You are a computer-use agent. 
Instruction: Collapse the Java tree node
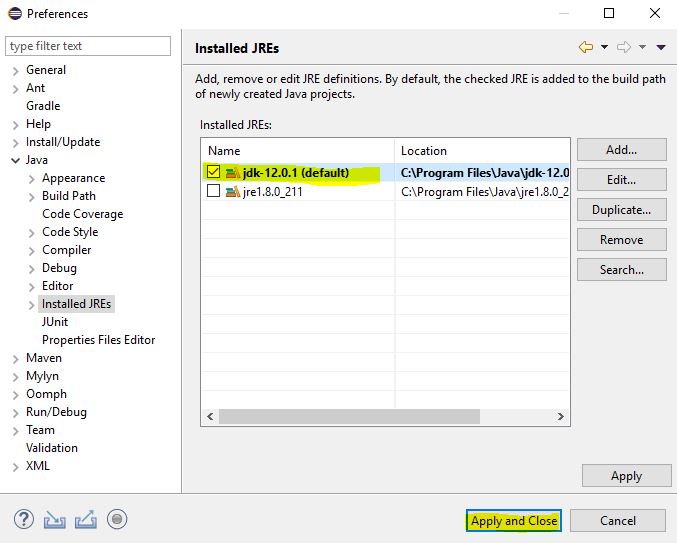(16, 161)
